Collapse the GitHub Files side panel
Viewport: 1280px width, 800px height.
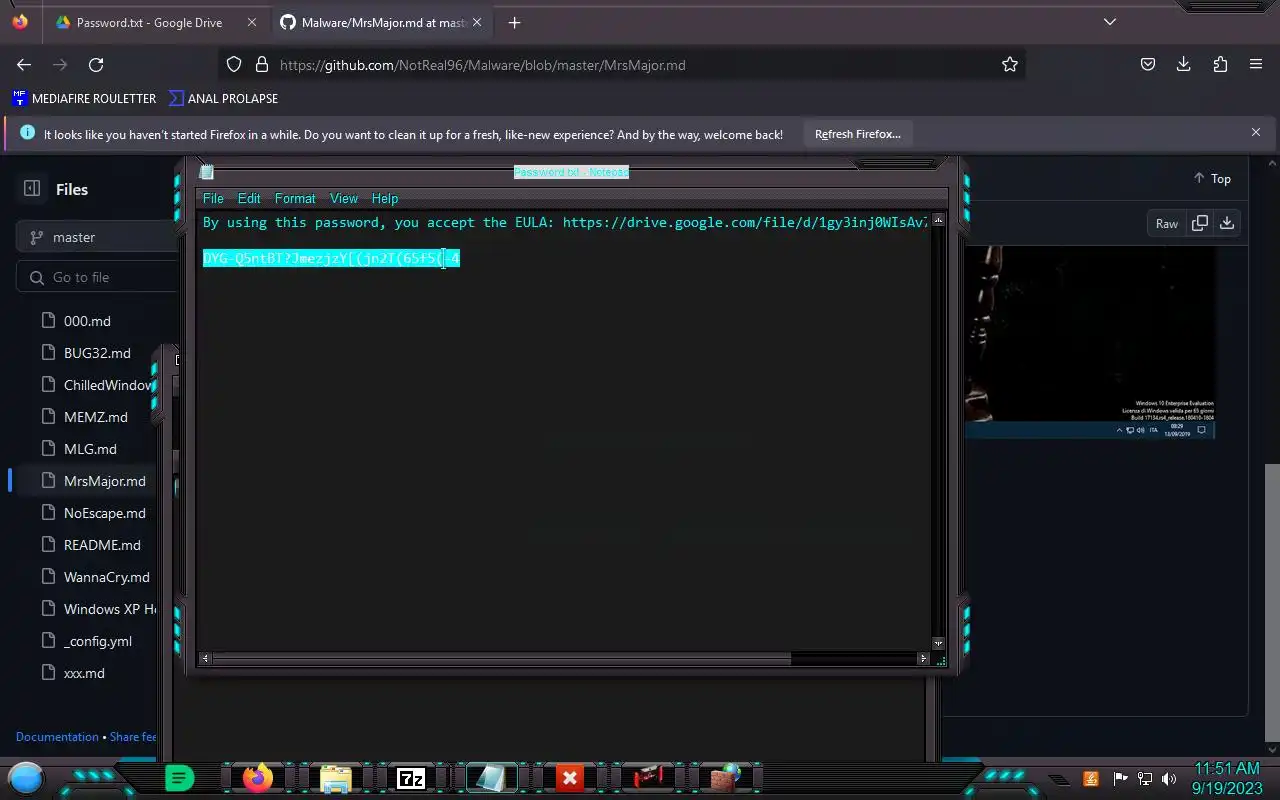[x=32, y=188]
